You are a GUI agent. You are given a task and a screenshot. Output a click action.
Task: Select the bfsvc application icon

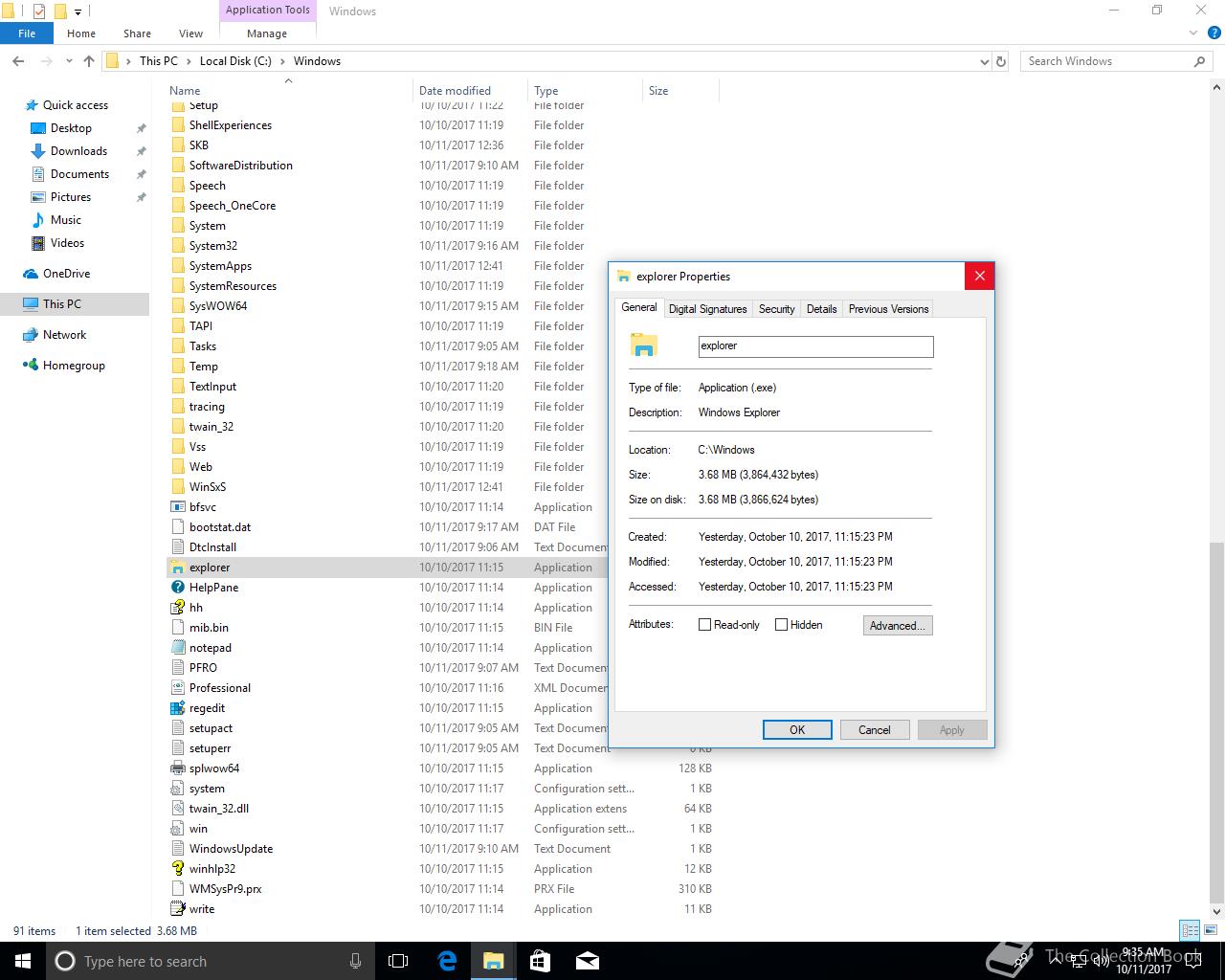pos(178,507)
